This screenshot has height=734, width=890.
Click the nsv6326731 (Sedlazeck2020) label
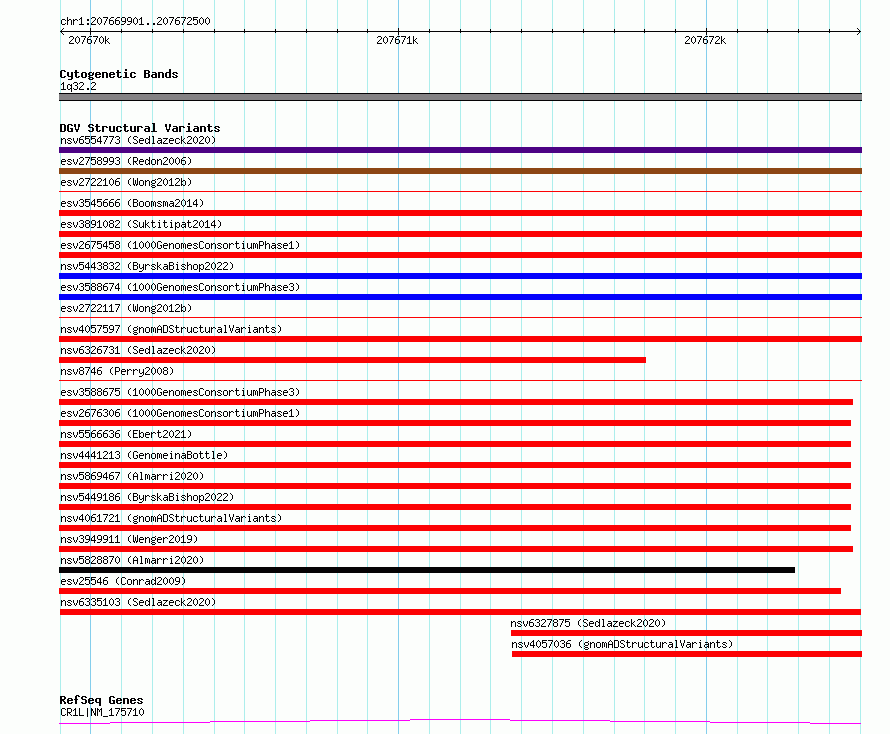point(138,350)
